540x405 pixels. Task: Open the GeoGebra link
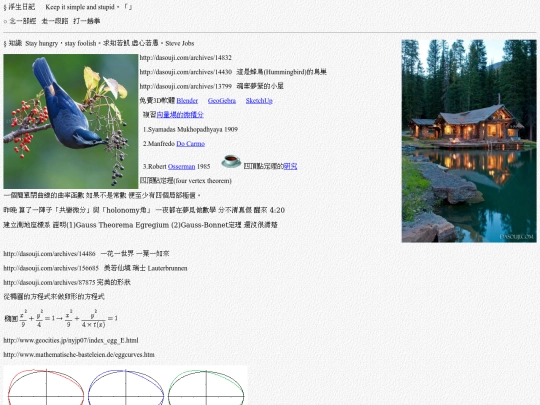tap(222, 101)
